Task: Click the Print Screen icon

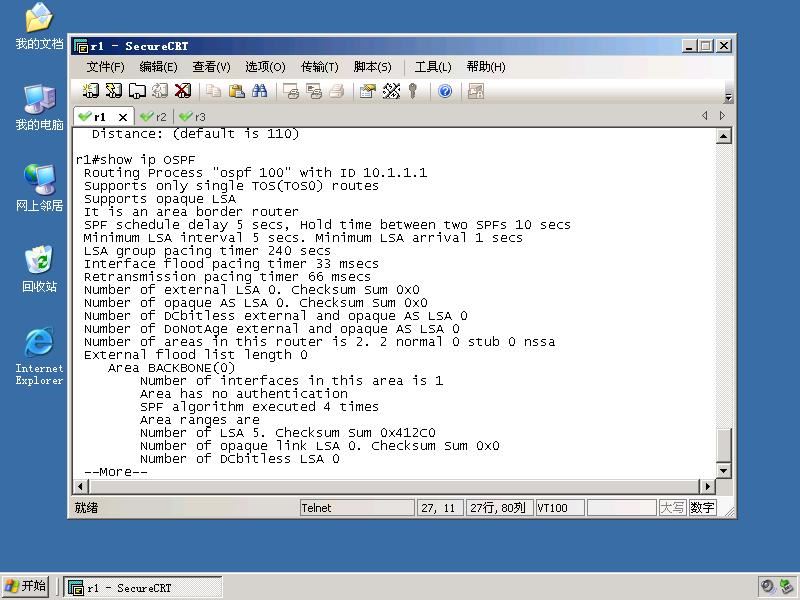Action: [290, 91]
